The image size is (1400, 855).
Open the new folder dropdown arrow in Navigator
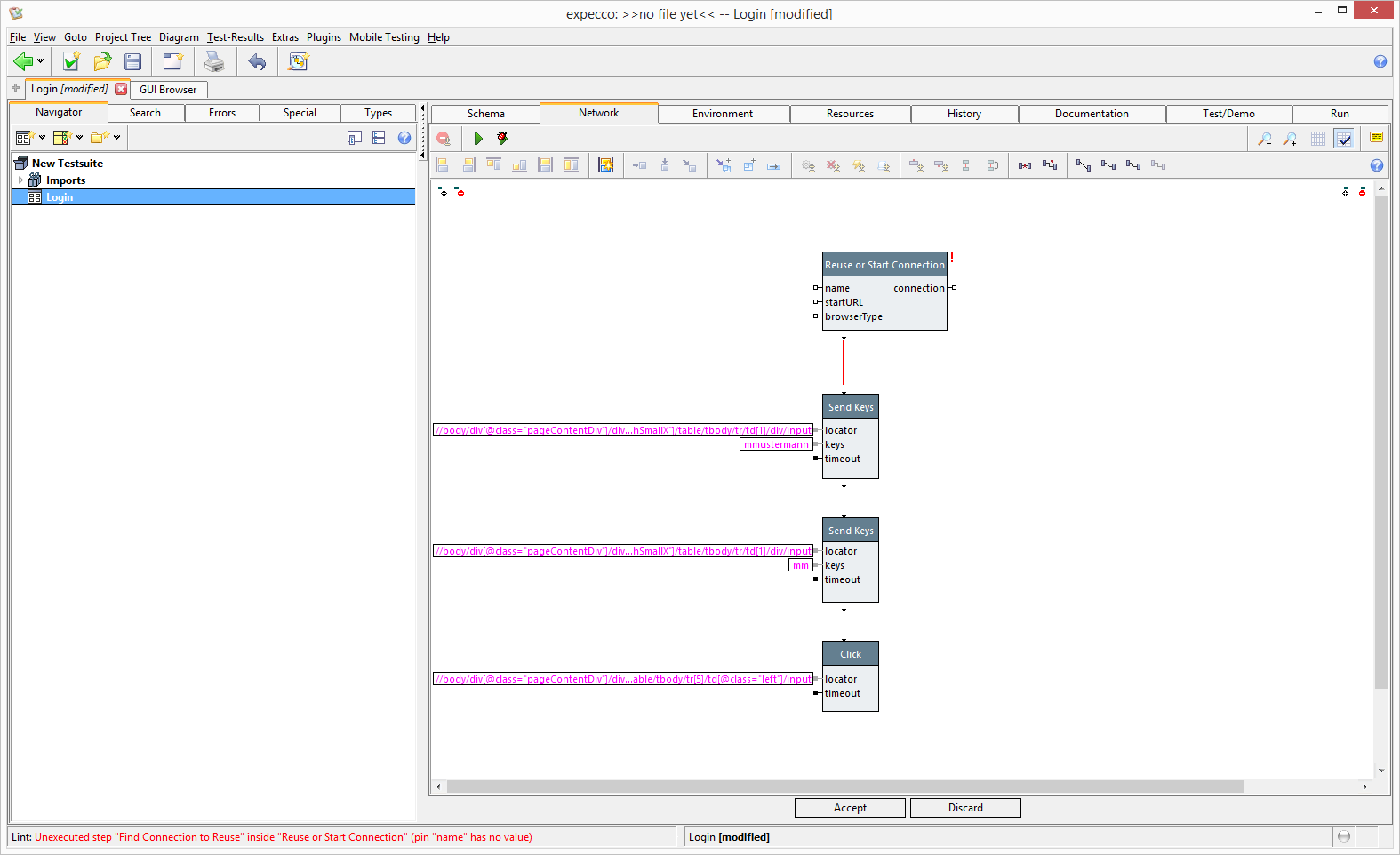116,138
